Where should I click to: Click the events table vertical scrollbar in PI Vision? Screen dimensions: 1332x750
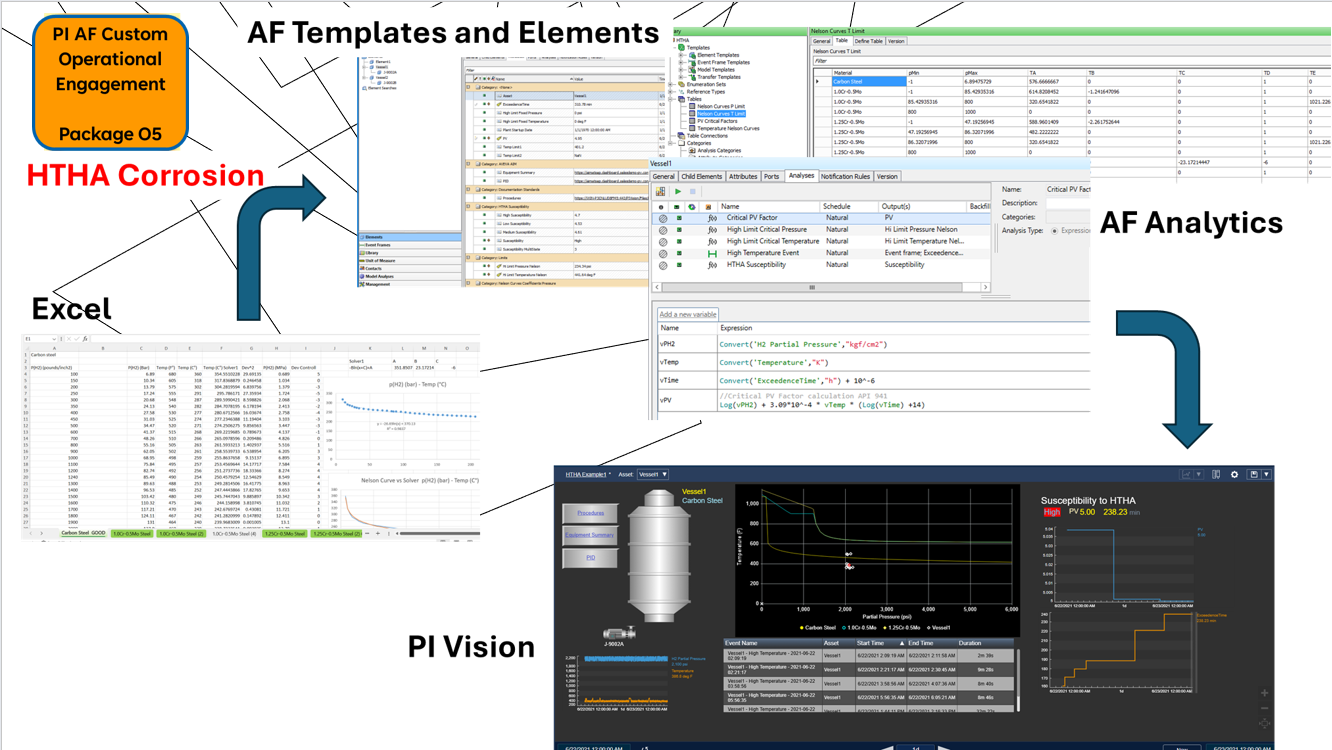pos(1019,679)
